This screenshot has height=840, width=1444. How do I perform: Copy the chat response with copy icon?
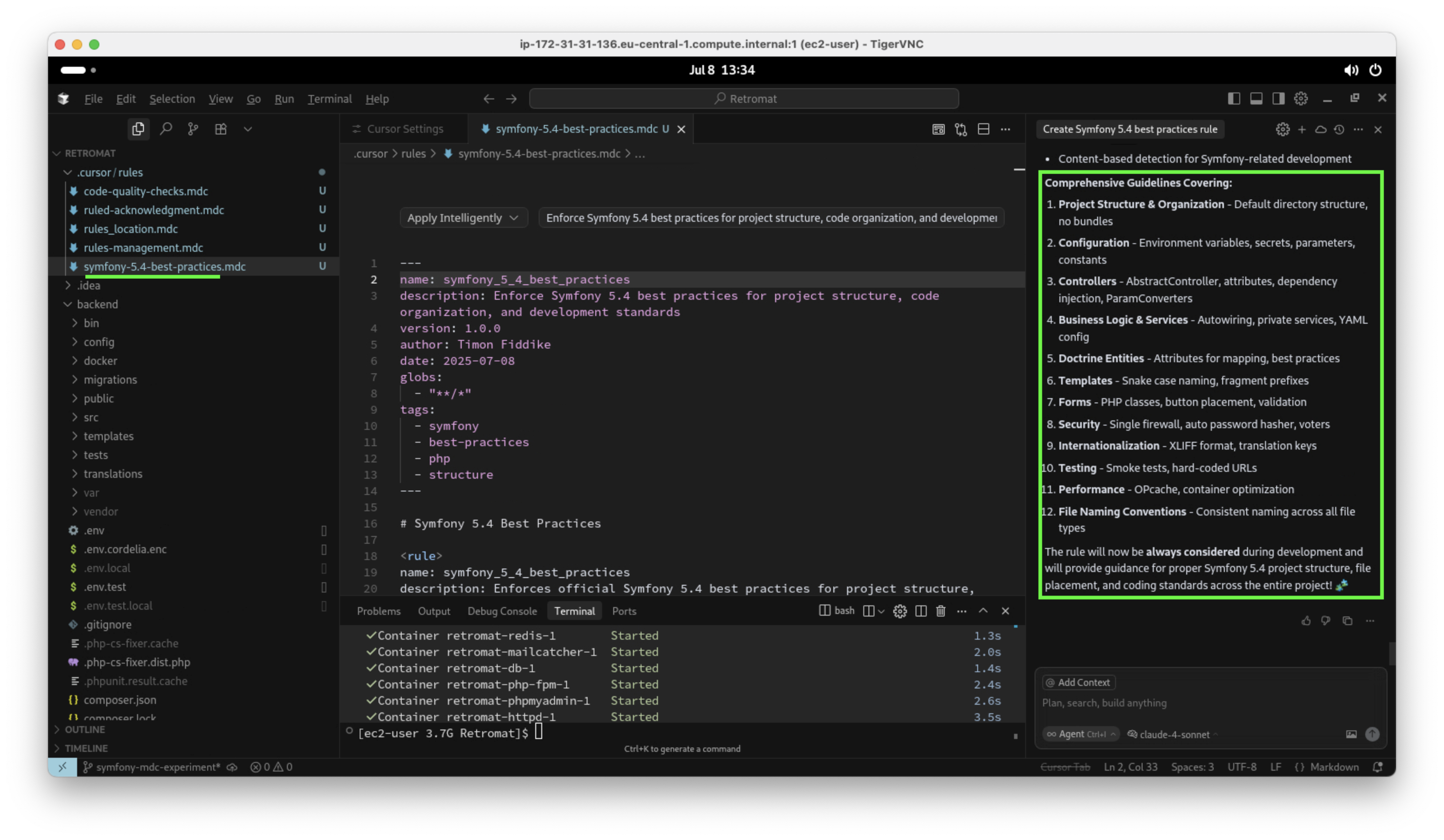coord(1347,620)
